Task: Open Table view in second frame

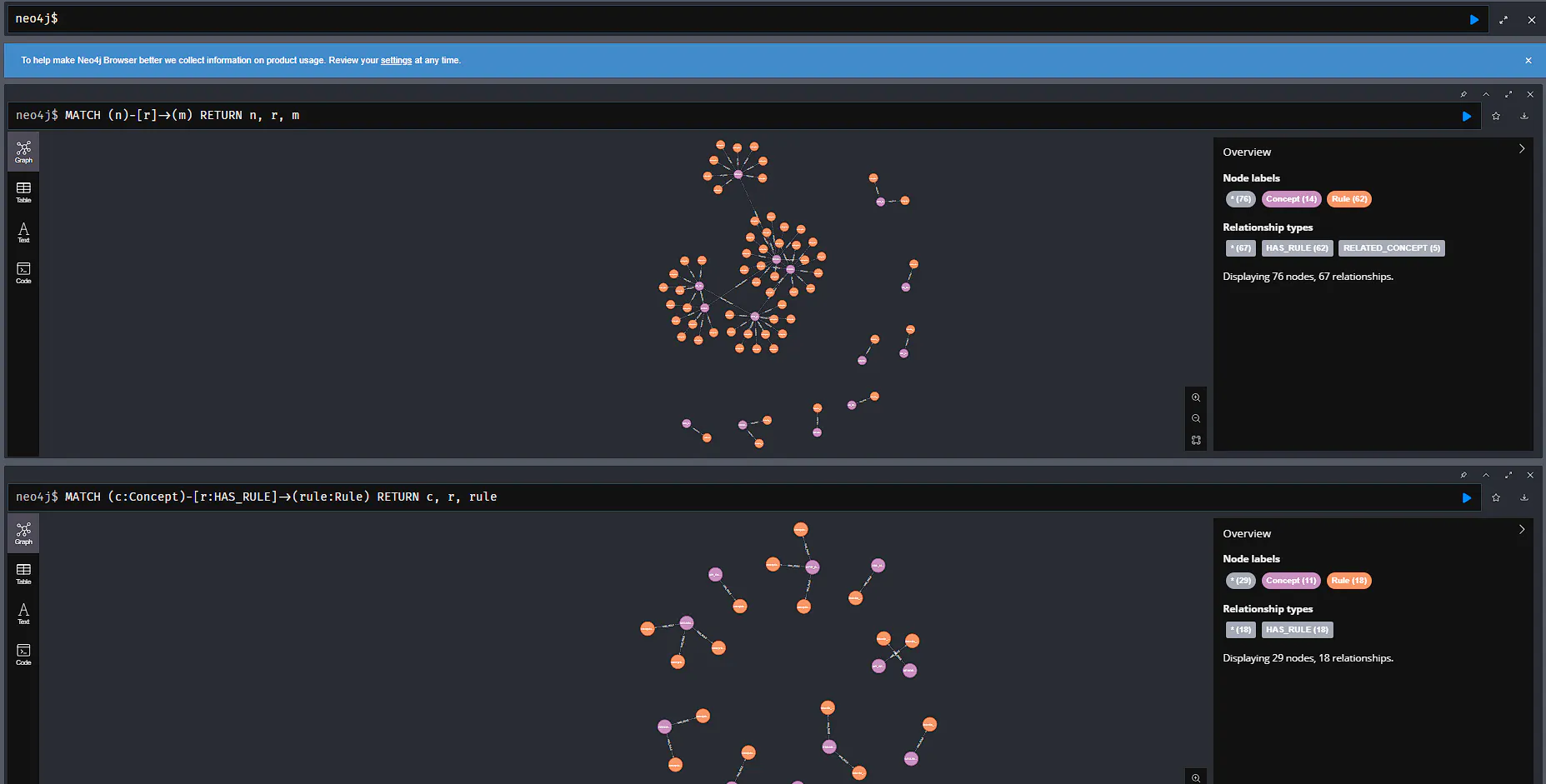Action: coord(23,574)
